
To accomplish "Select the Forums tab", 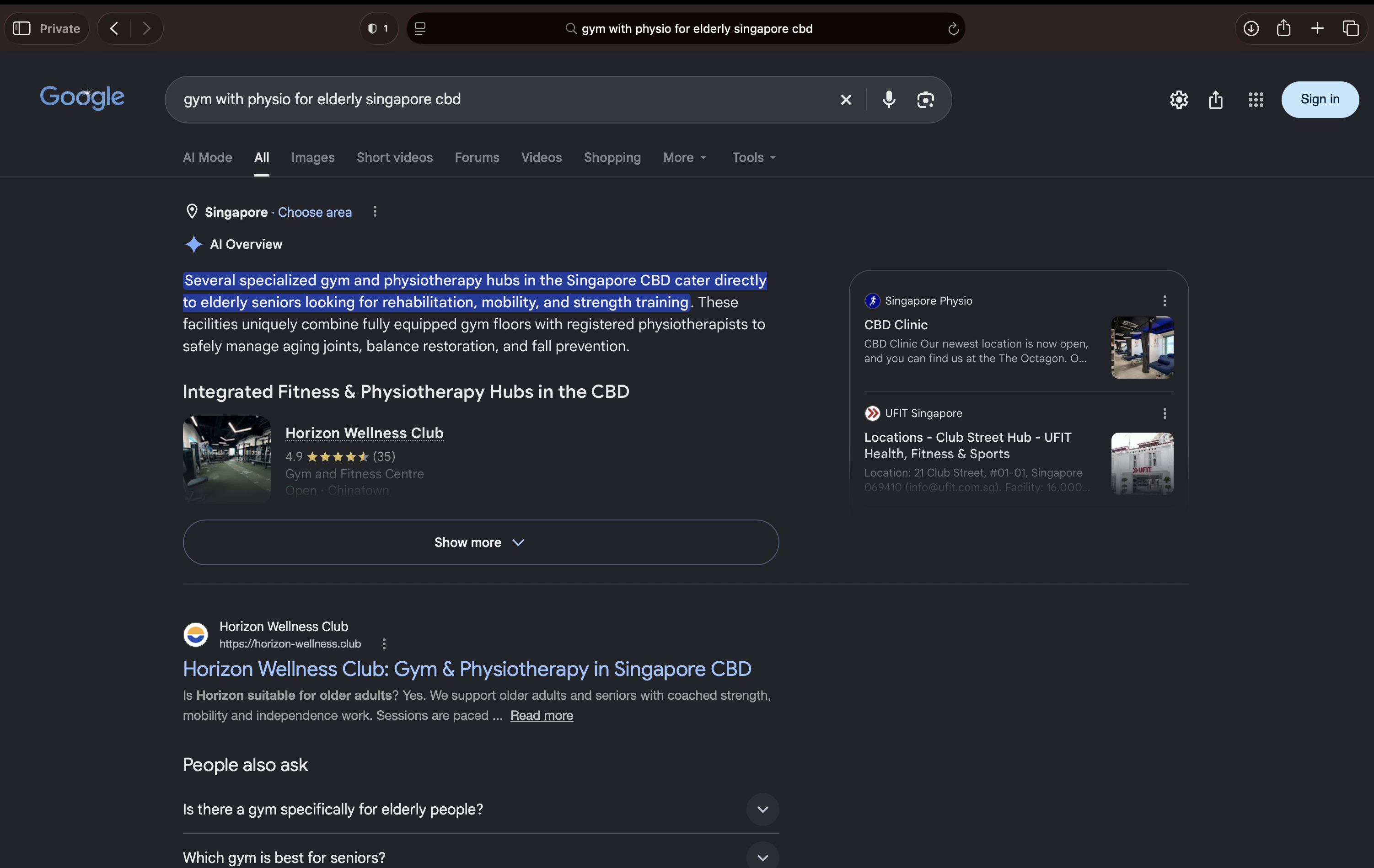I will tap(477, 157).
